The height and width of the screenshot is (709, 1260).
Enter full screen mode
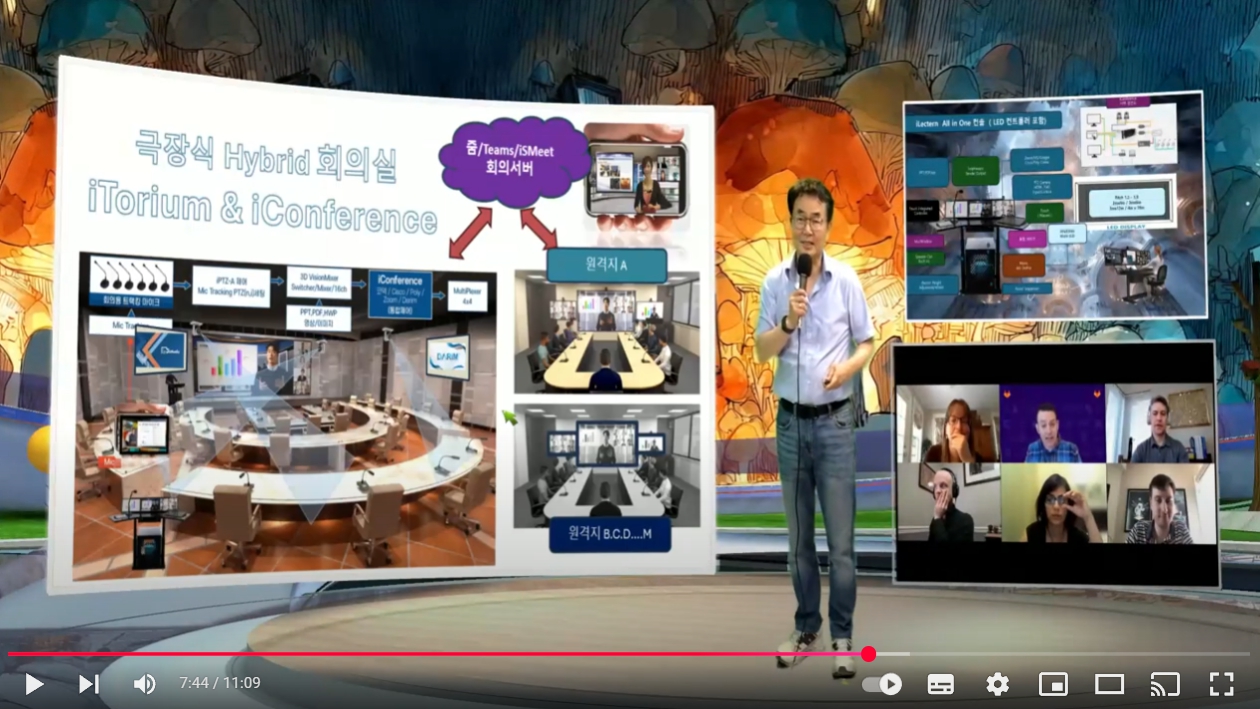1221,684
